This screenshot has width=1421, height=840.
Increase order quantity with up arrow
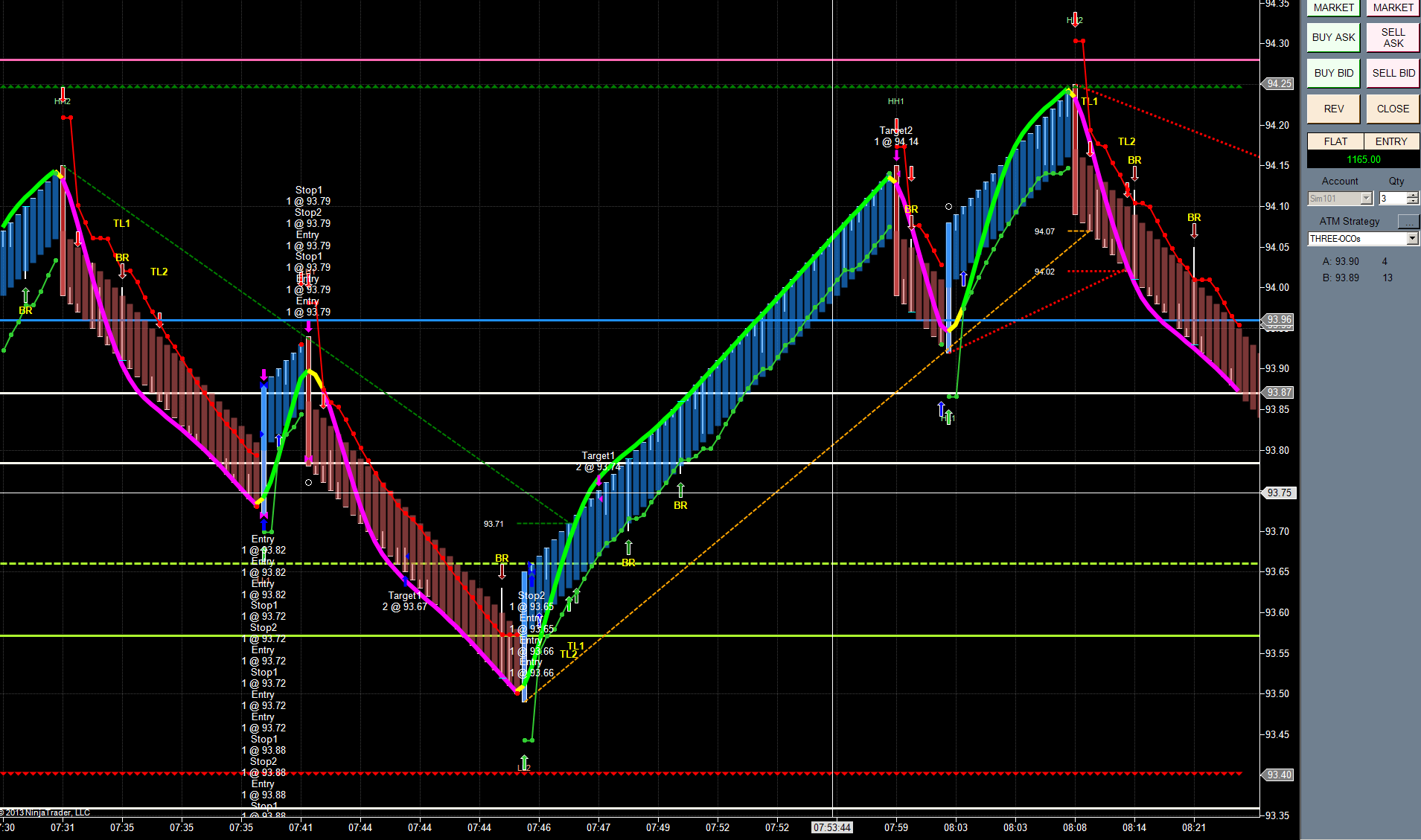[1413, 195]
